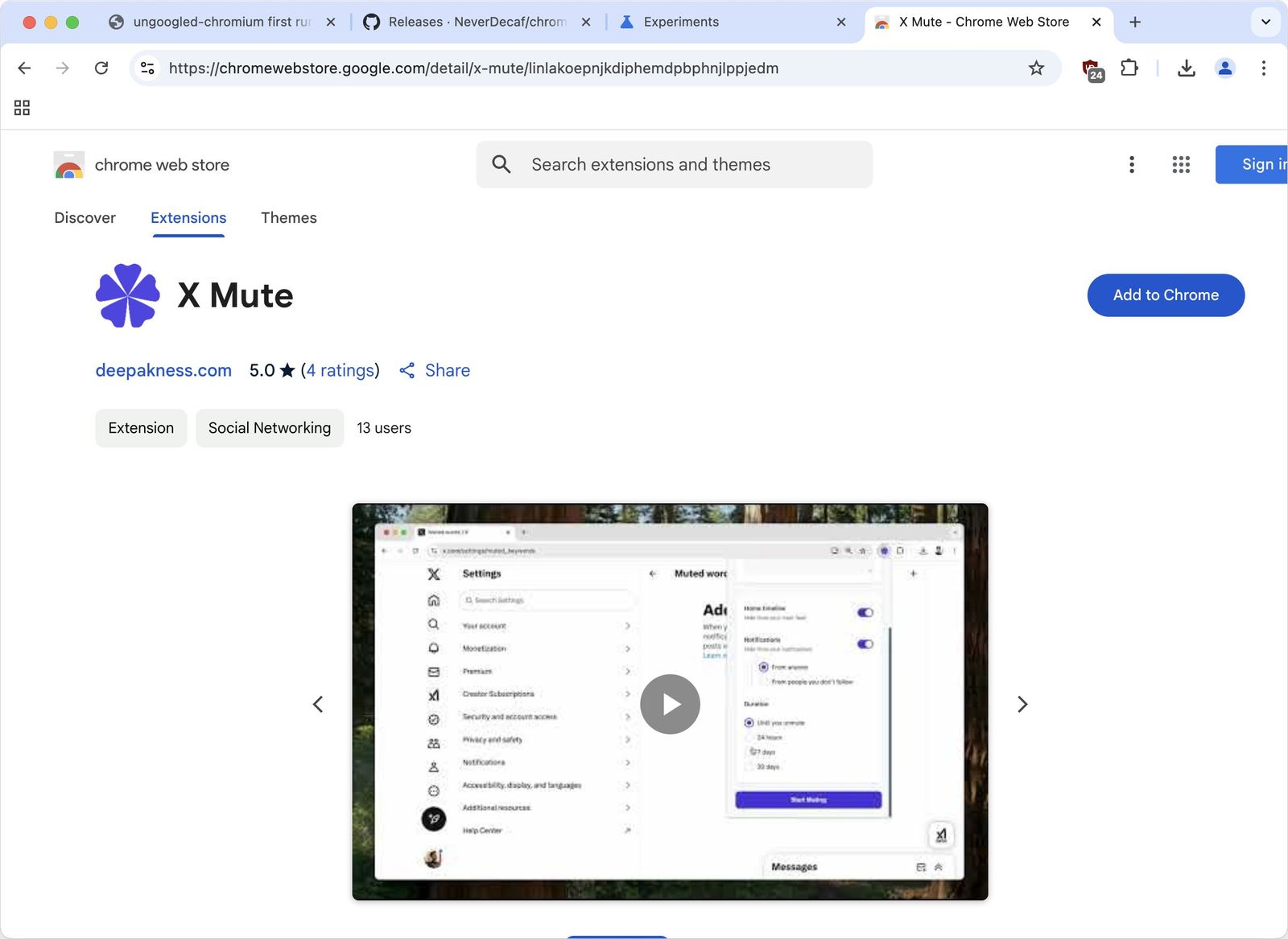Share the X Mute extension
The image size is (1288, 939).
click(434, 370)
